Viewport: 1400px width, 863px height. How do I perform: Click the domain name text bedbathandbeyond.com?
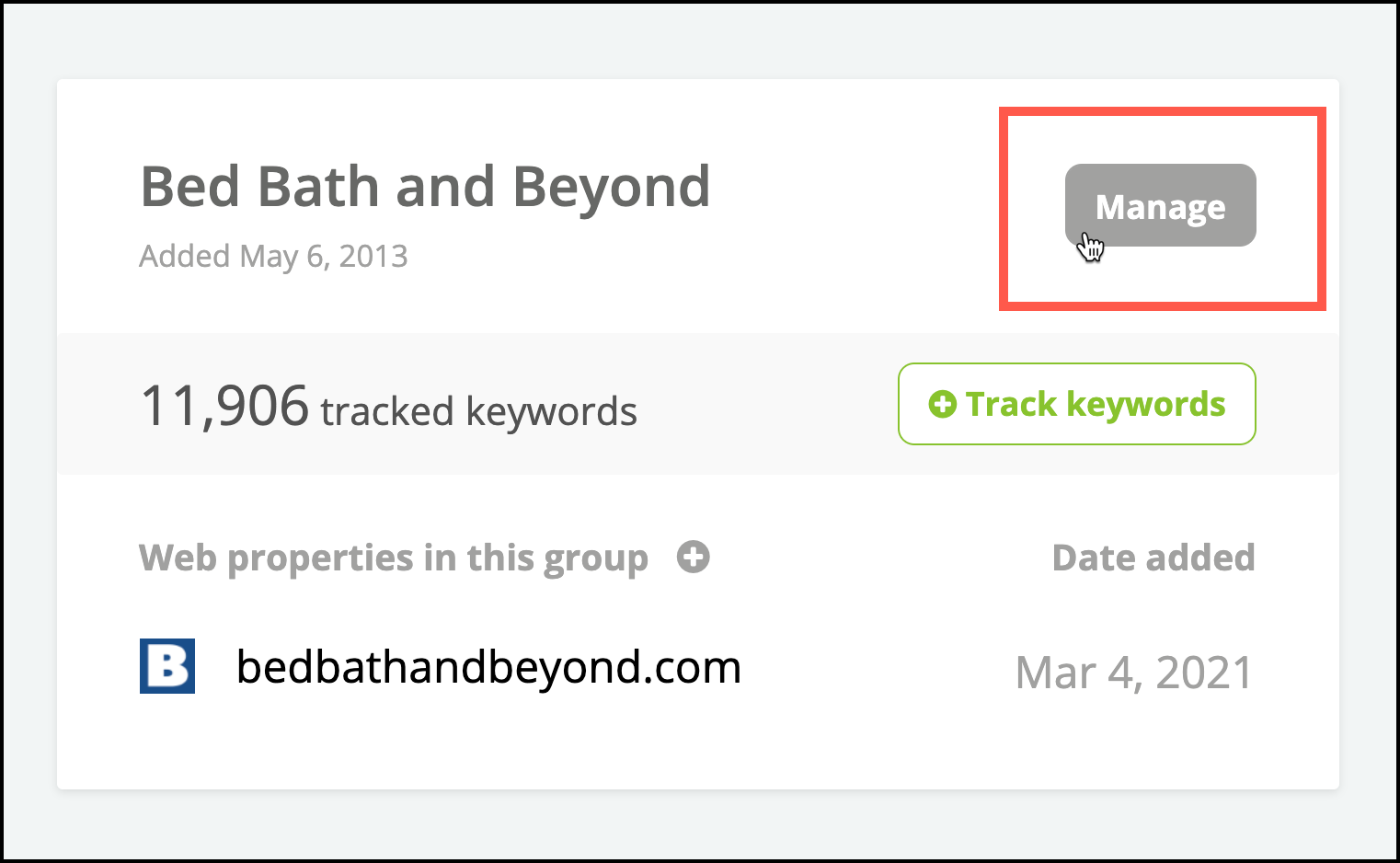point(488,667)
